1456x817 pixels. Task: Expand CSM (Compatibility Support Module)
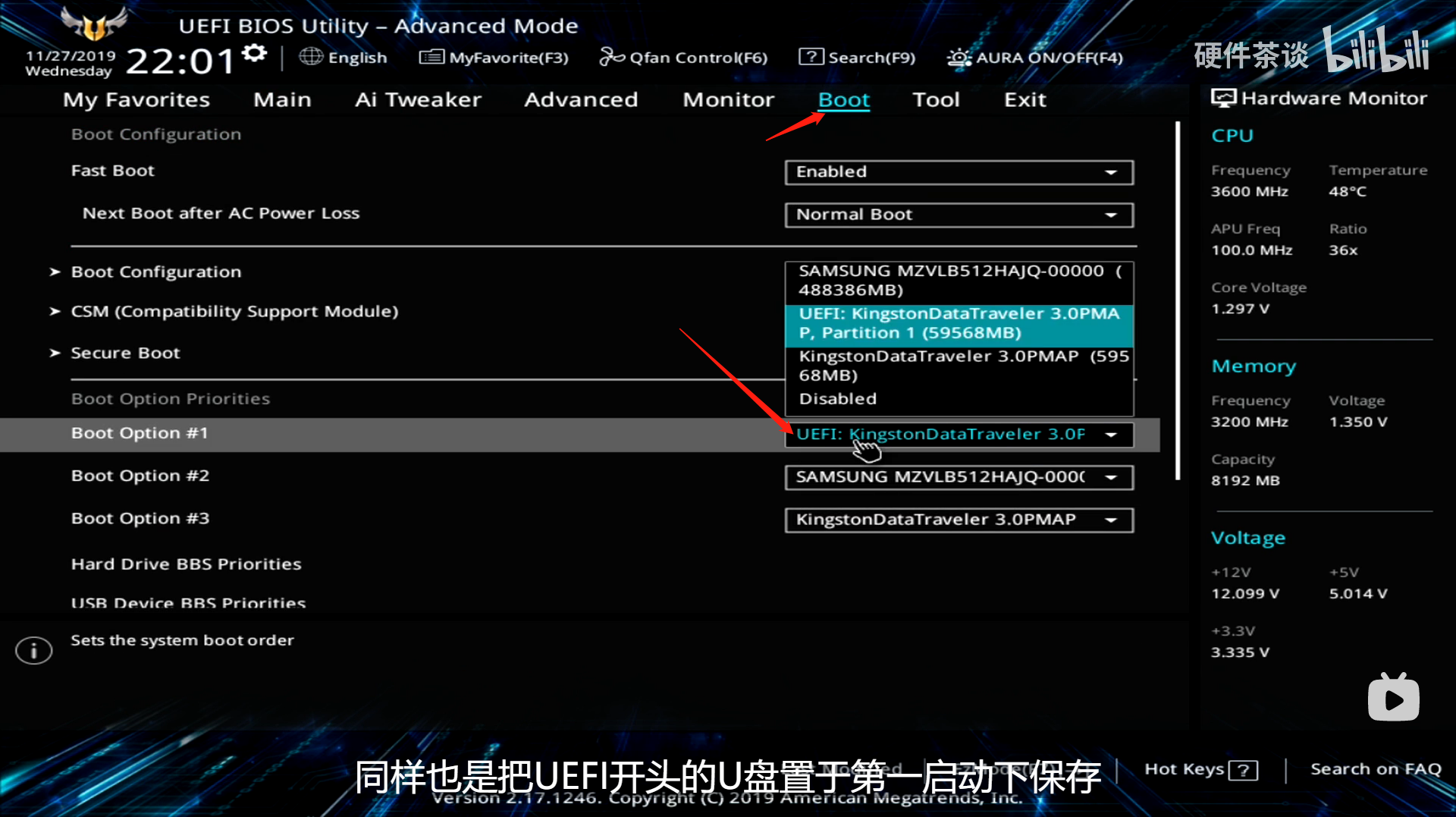click(234, 312)
